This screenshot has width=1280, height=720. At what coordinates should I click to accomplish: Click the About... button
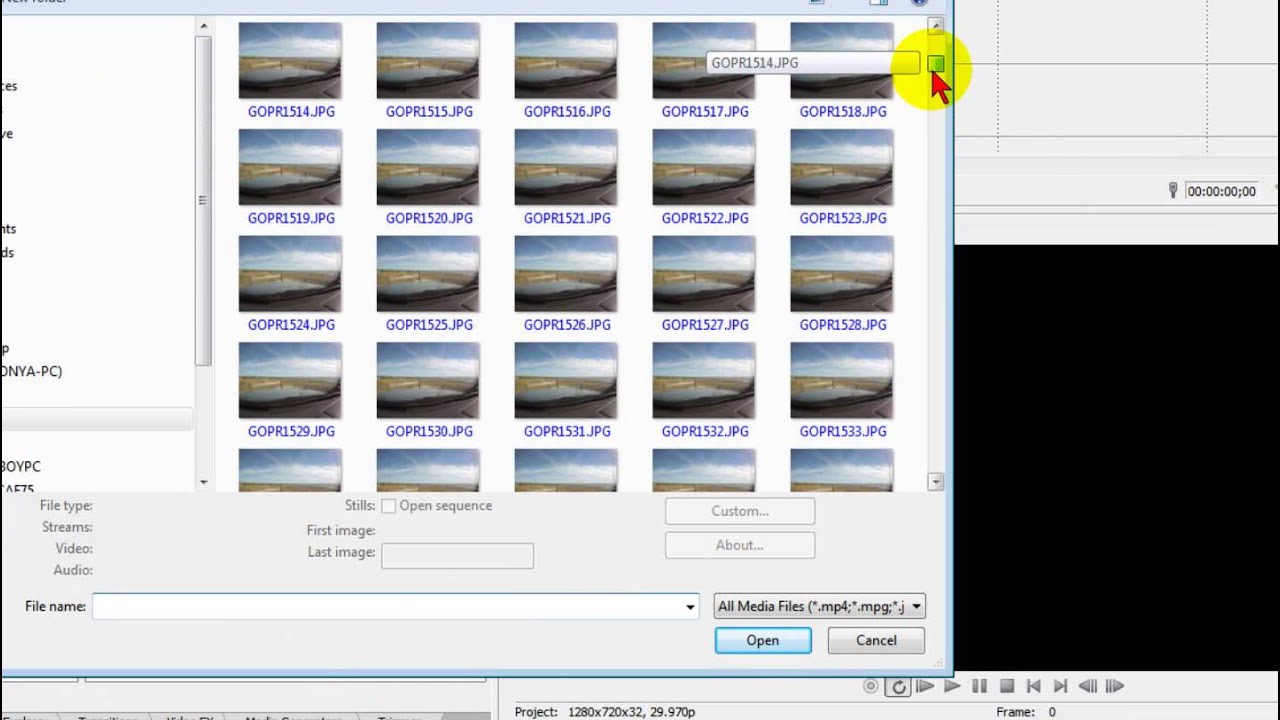740,545
